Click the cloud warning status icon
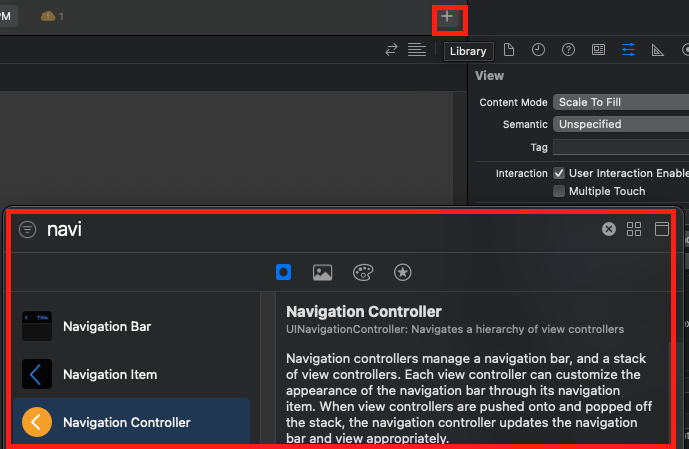 [x=48, y=16]
